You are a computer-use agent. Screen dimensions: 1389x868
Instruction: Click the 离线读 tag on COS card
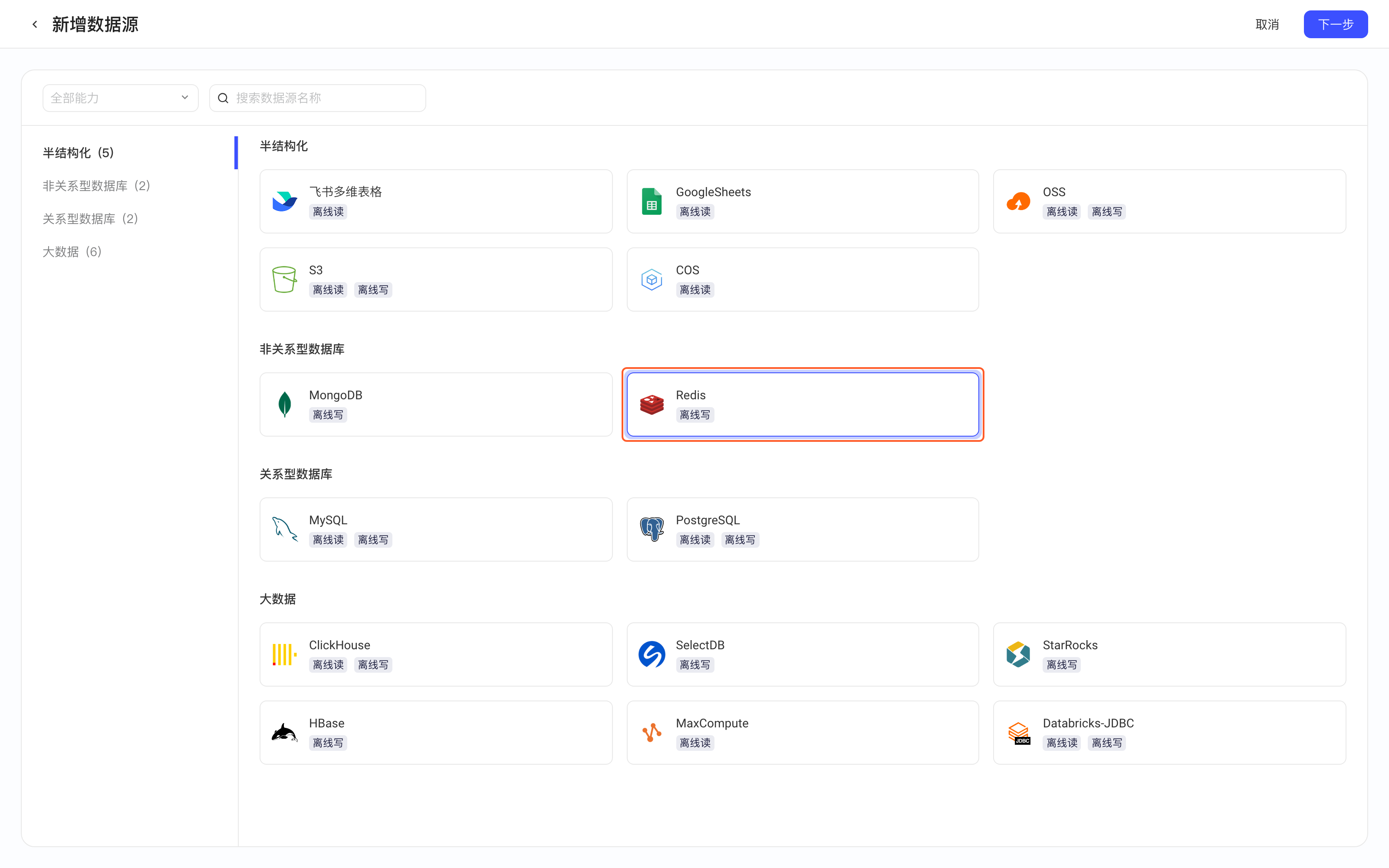(695, 290)
